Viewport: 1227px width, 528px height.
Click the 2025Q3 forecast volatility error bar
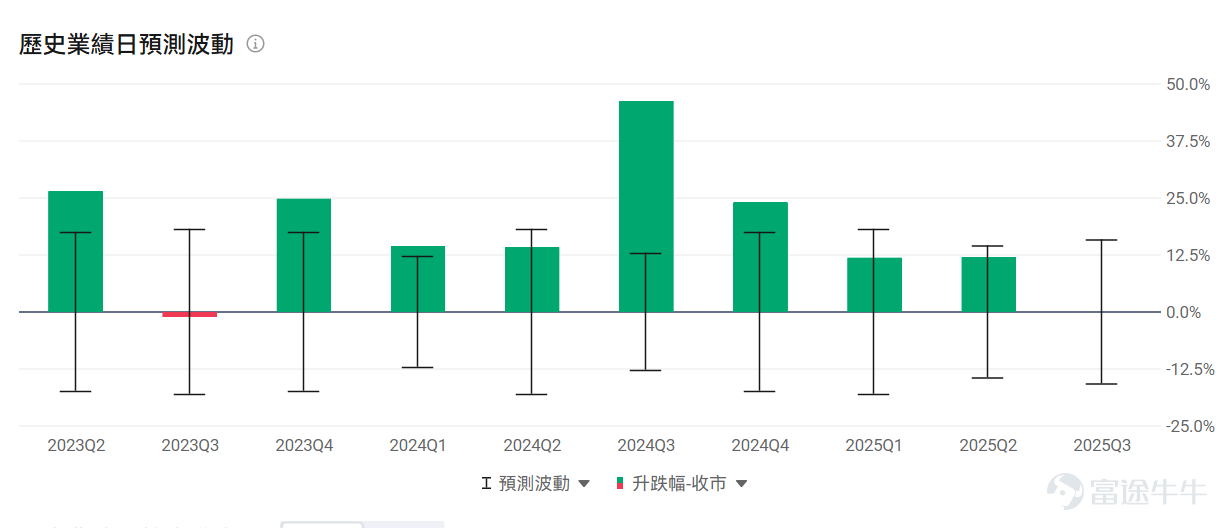(x=1102, y=312)
